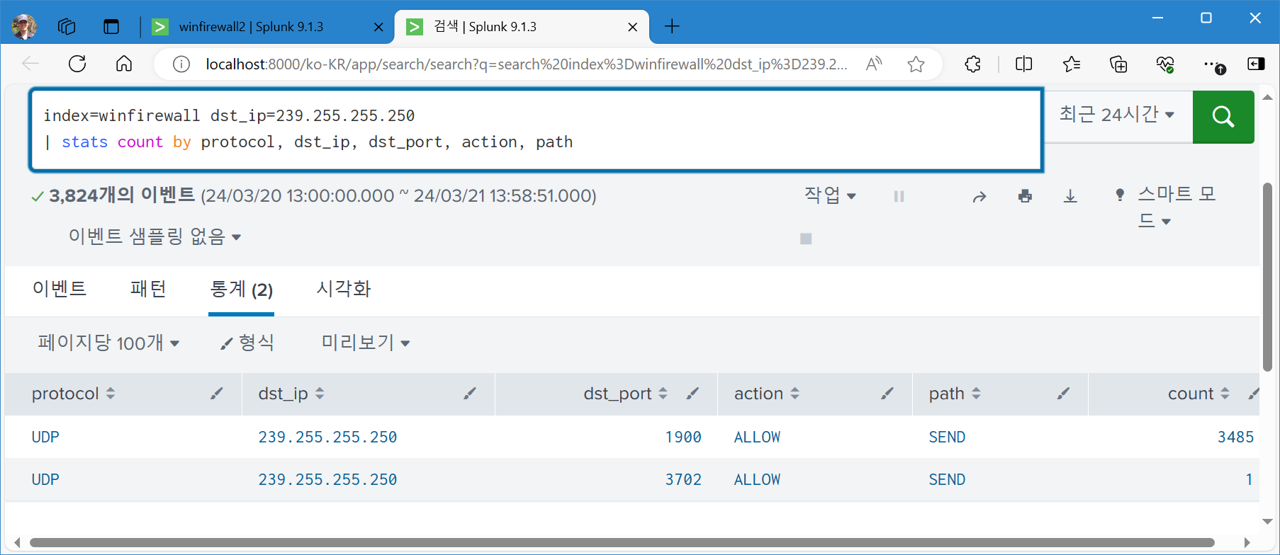Click dst_port value 3702
1280x555 pixels.
(683, 480)
